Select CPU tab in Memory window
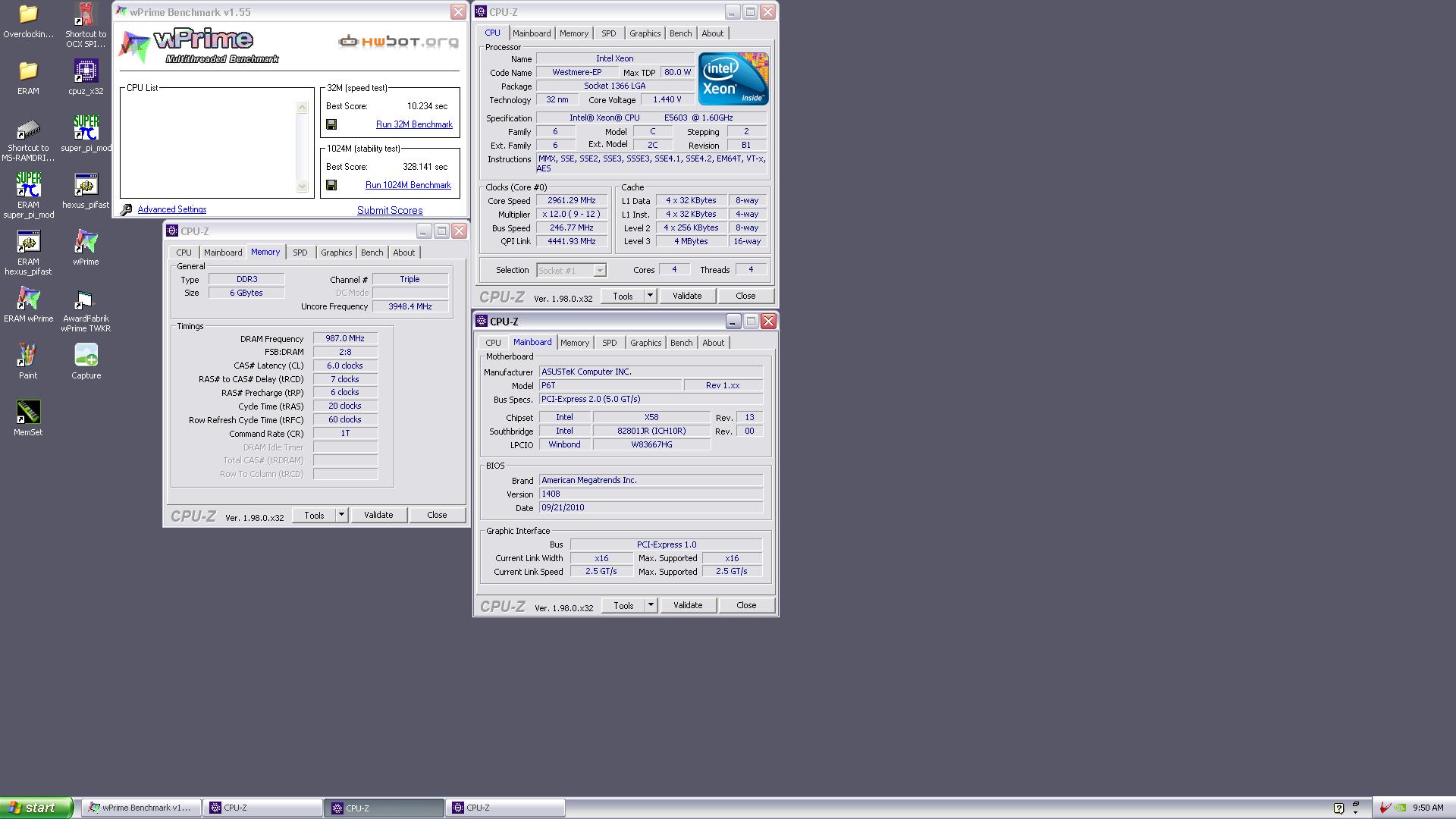1456x819 pixels. pyautogui.click(x=184, y=253)
